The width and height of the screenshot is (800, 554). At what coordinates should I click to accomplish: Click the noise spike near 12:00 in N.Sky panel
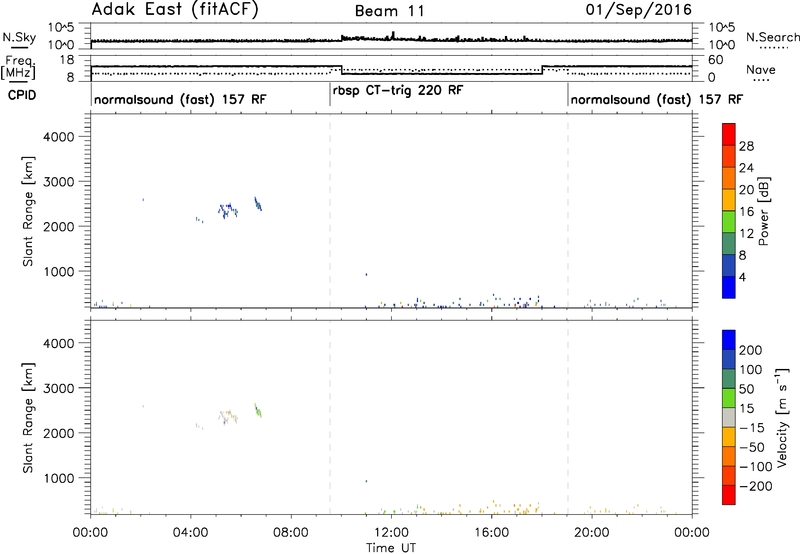[393, 36]
